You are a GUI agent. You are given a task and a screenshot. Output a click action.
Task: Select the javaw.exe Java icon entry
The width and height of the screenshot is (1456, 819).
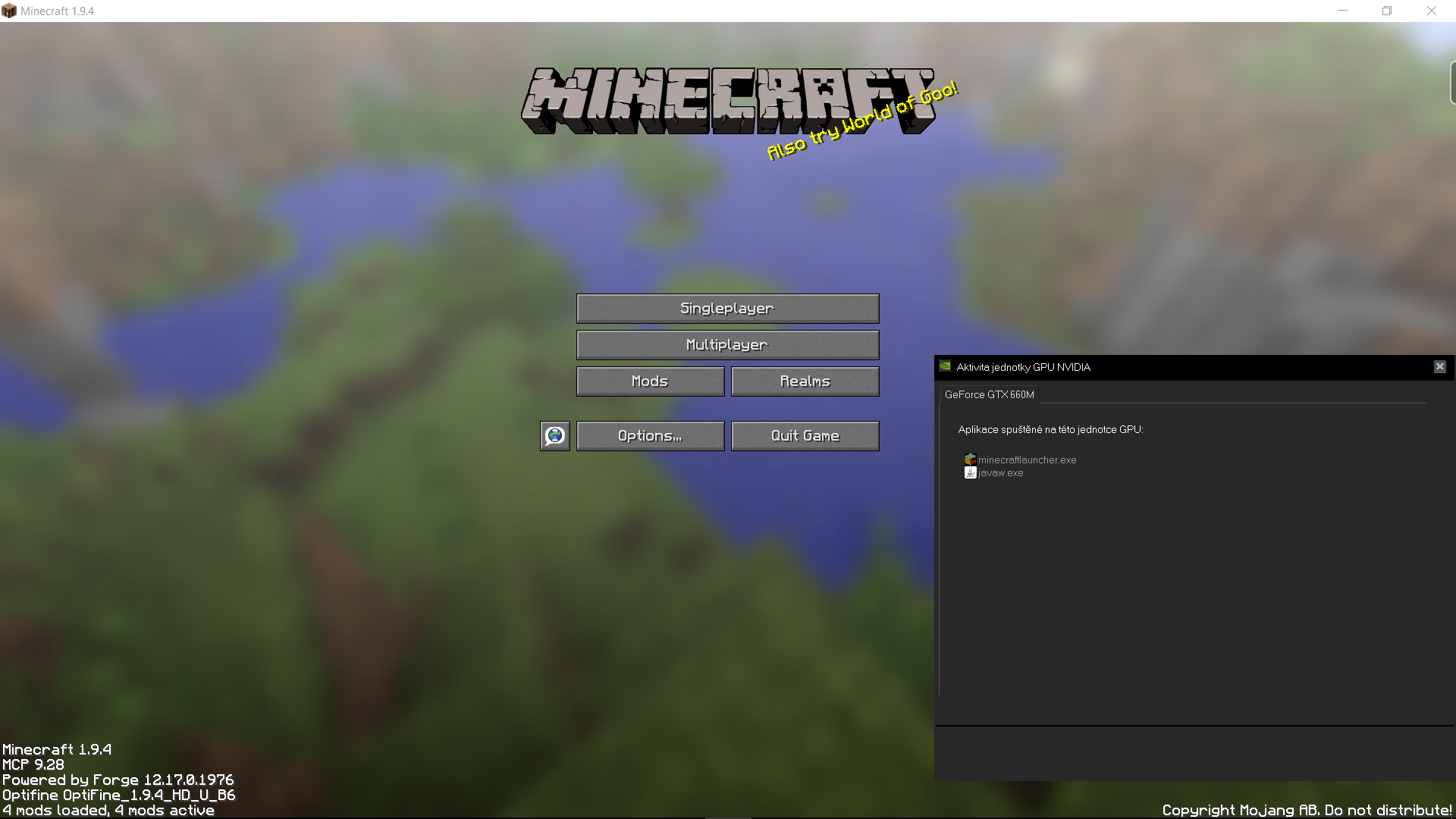tap(970, 472)
